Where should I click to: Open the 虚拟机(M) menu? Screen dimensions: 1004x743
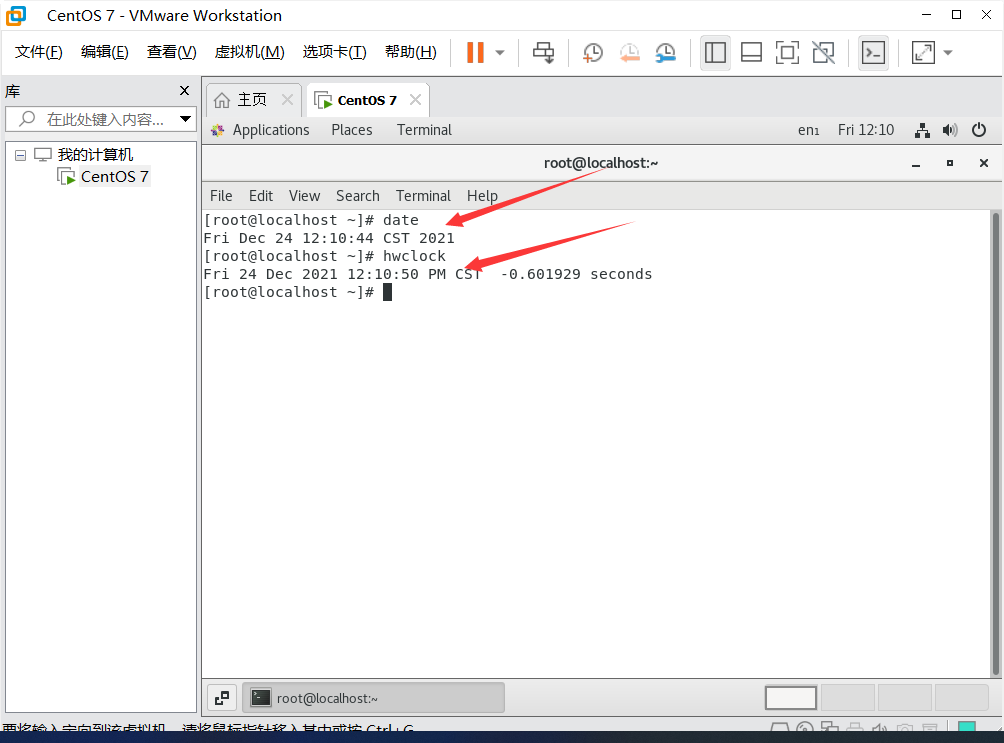(249, 52)
